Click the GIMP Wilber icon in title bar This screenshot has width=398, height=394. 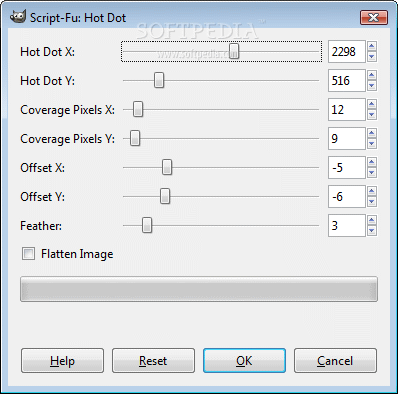pos(18,17)
